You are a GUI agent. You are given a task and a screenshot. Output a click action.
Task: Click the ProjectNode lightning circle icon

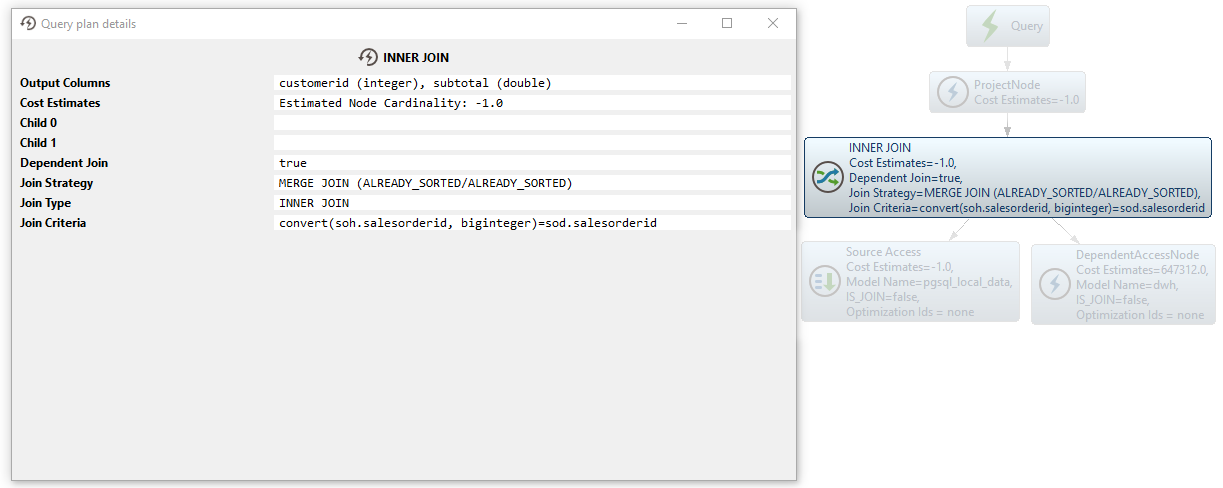[951, 92]
